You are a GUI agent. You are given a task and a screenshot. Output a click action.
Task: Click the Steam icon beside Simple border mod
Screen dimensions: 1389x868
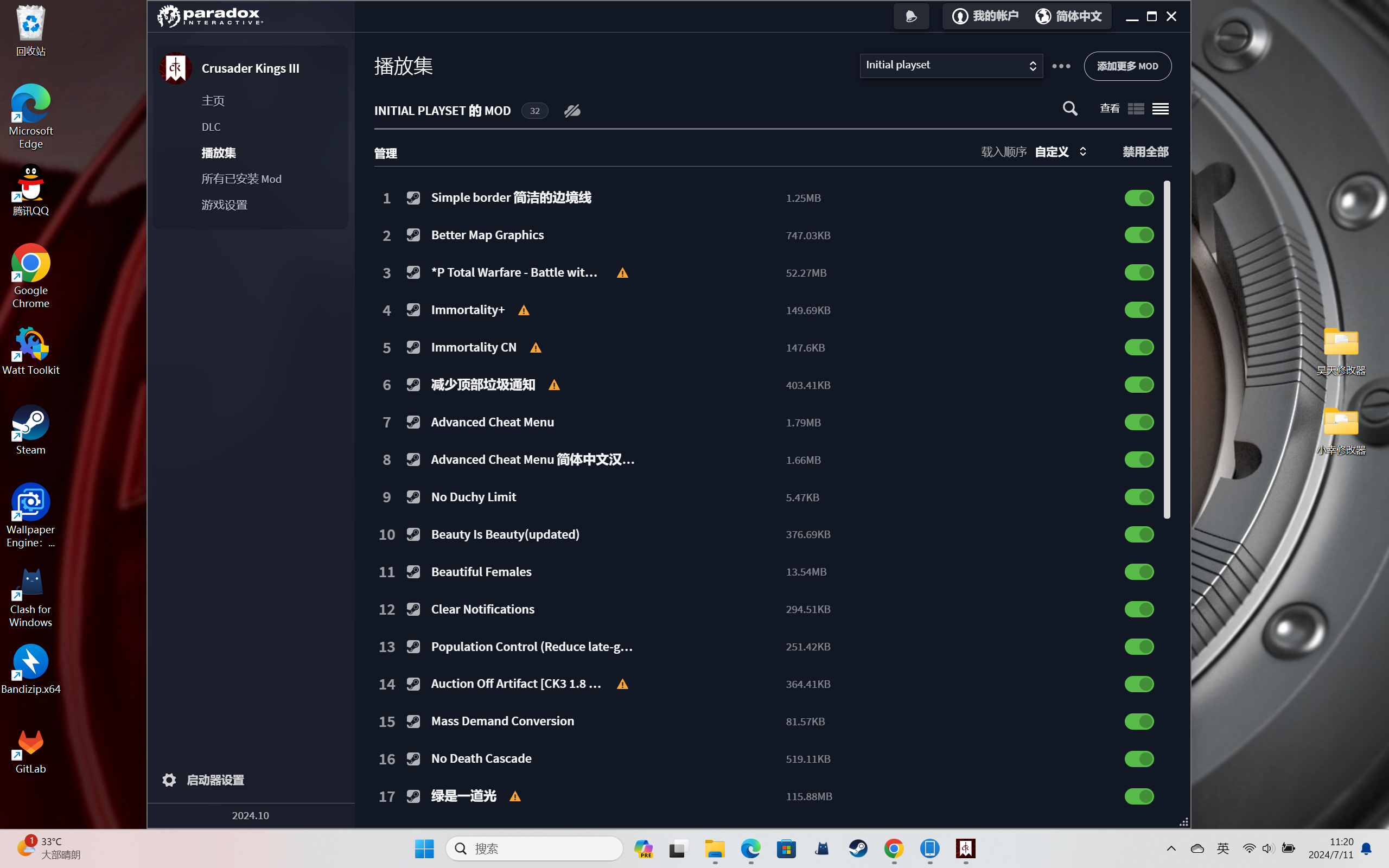coord(413,198)
